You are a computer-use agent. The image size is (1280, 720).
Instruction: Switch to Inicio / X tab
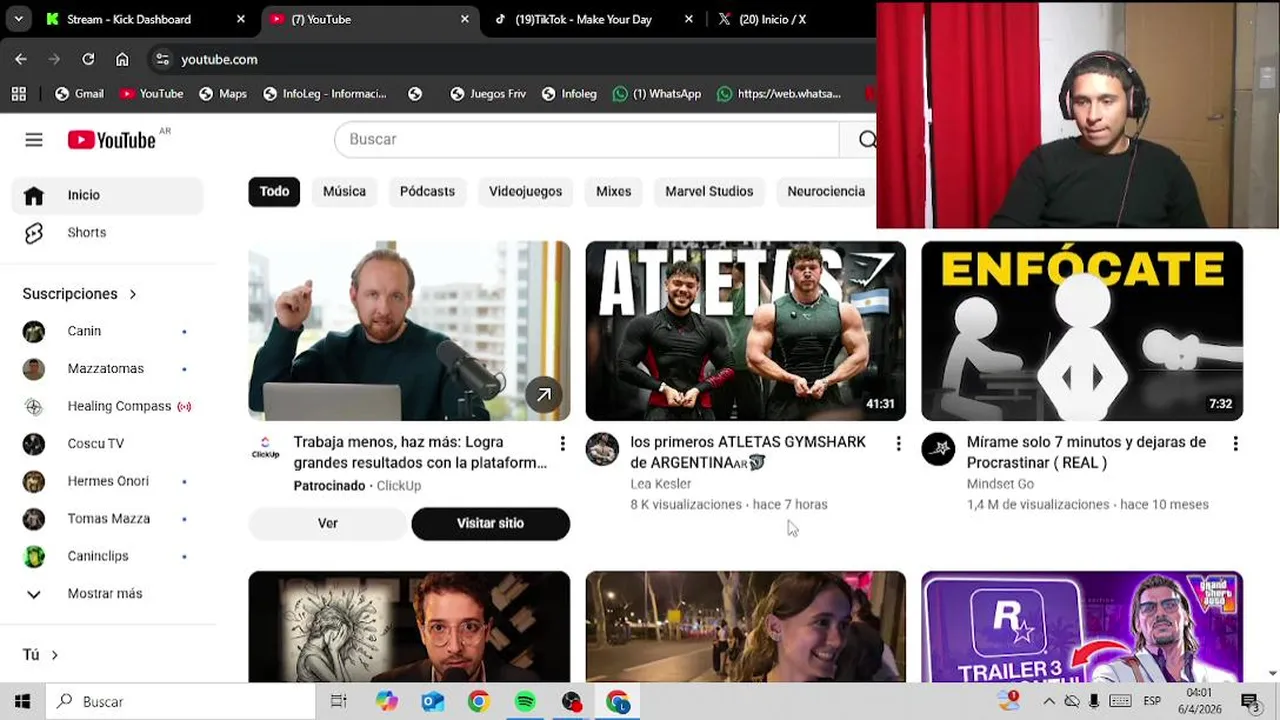point(772,19)
